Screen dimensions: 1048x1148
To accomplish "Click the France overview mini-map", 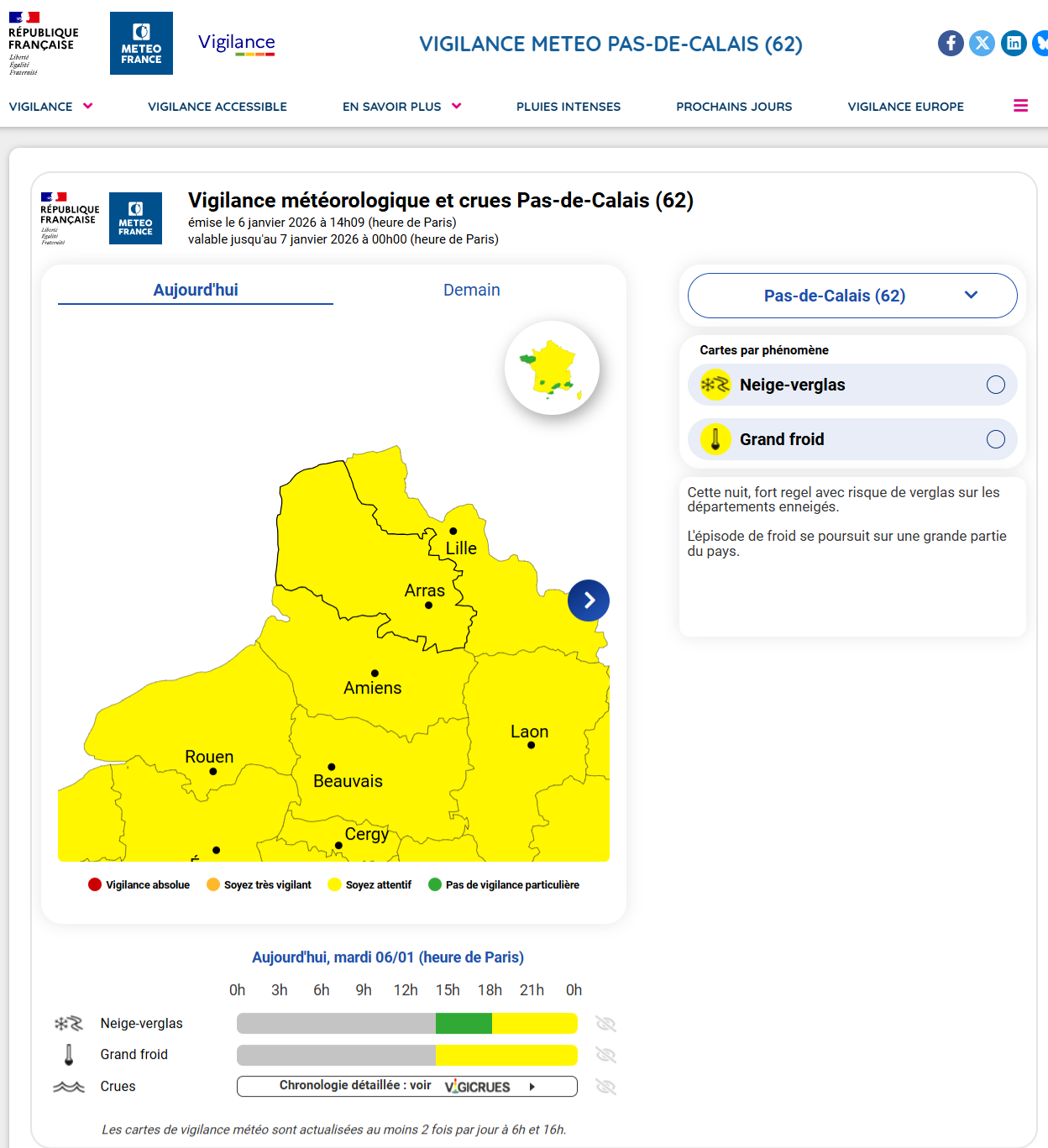I will point(552,368).
